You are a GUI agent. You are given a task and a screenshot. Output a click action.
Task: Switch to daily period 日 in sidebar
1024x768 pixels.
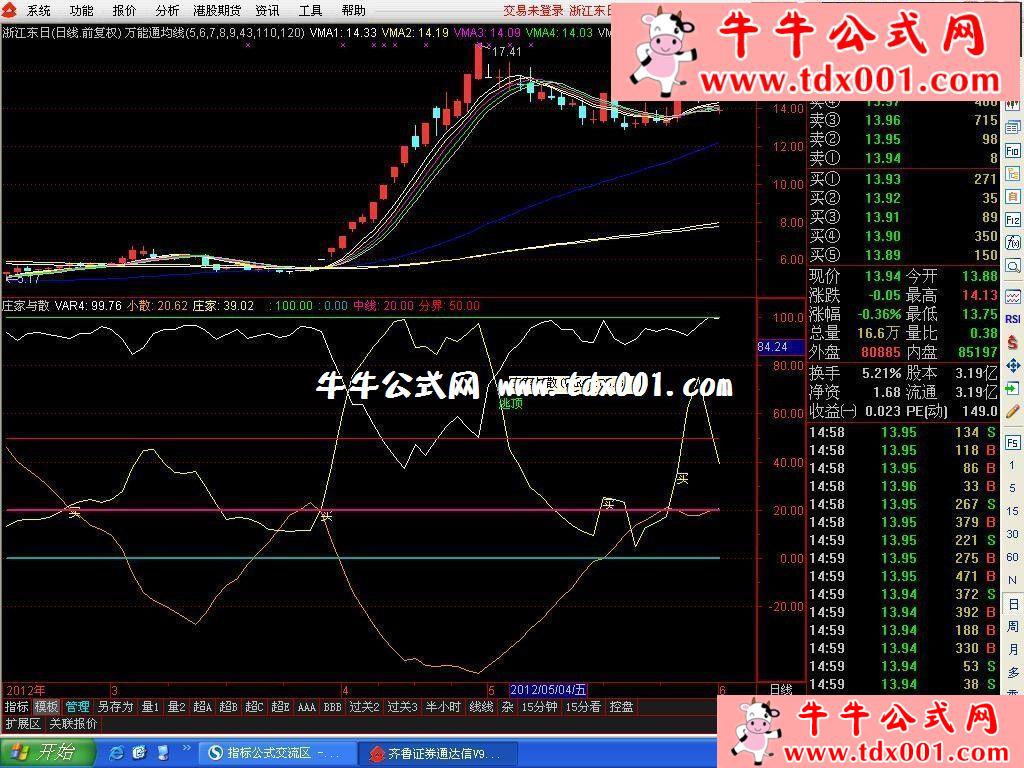[x=1013, y=604]
